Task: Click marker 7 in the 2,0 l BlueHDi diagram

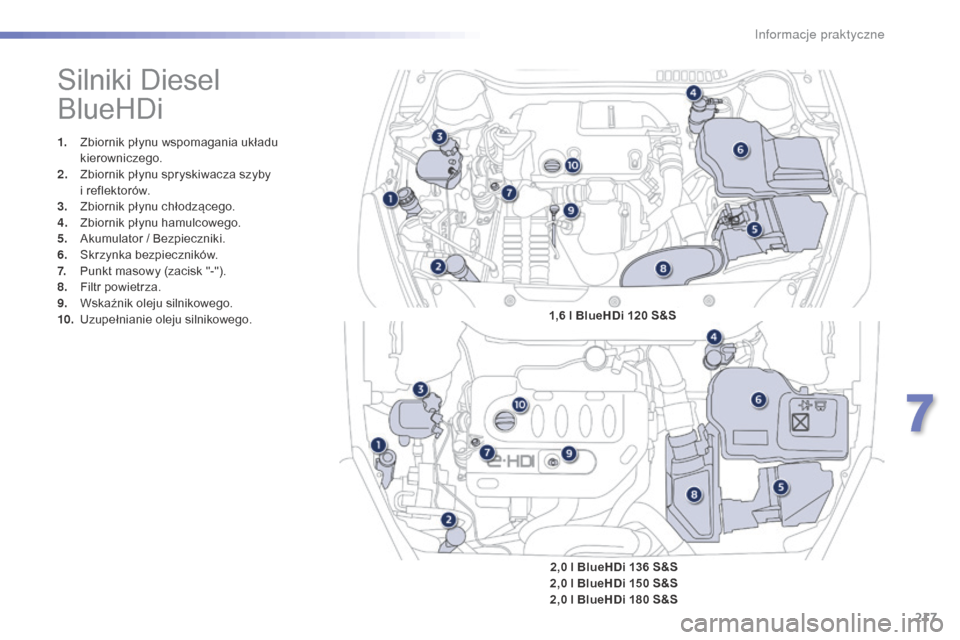Action: (x=487, y=453)
